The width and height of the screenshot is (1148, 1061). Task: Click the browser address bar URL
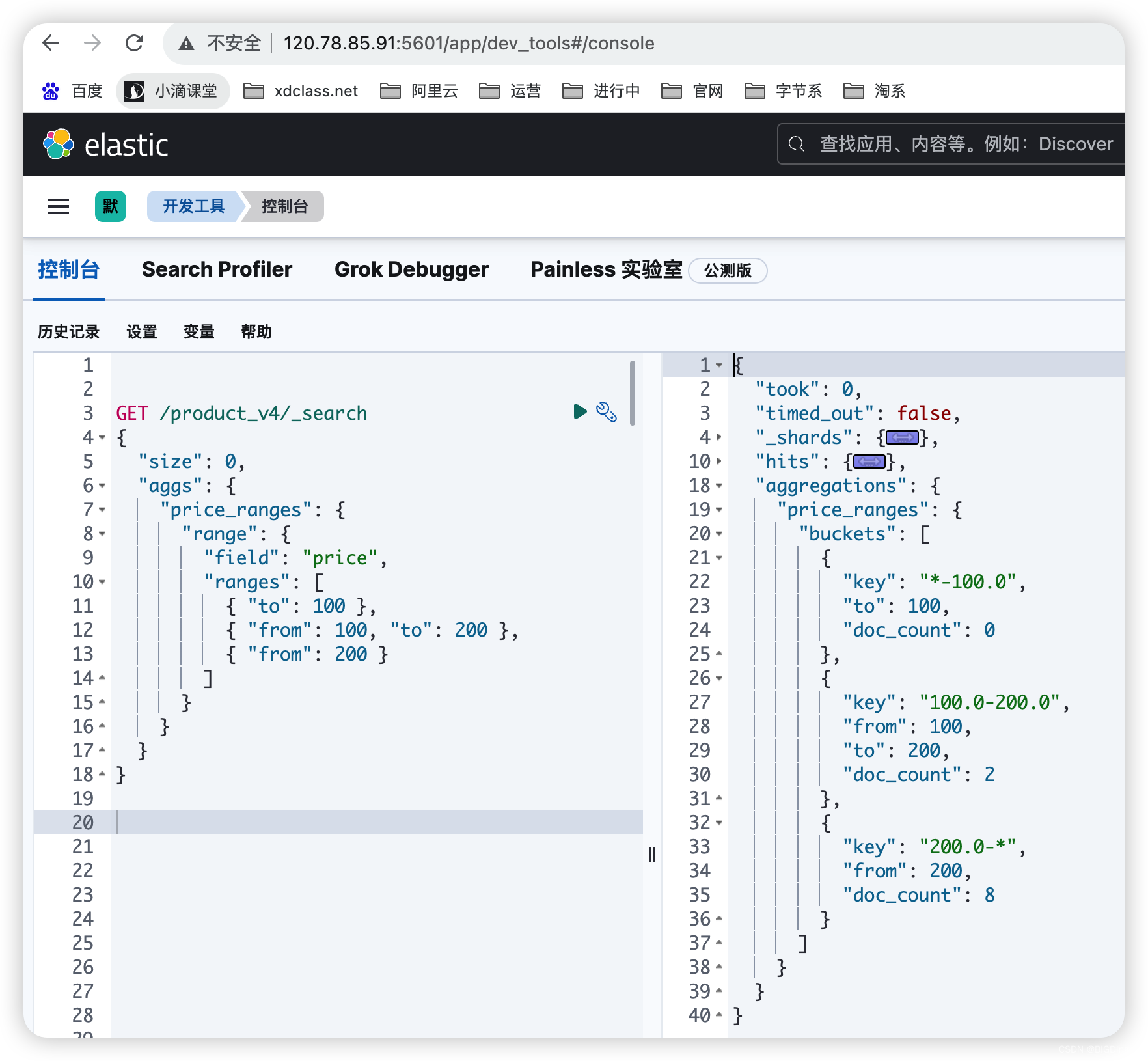coord(469,44)
